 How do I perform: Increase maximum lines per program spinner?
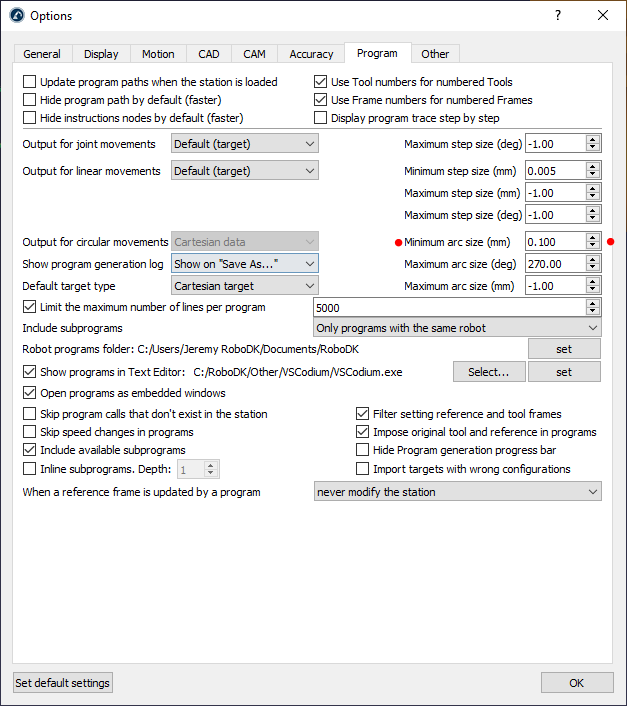[593, 303]
